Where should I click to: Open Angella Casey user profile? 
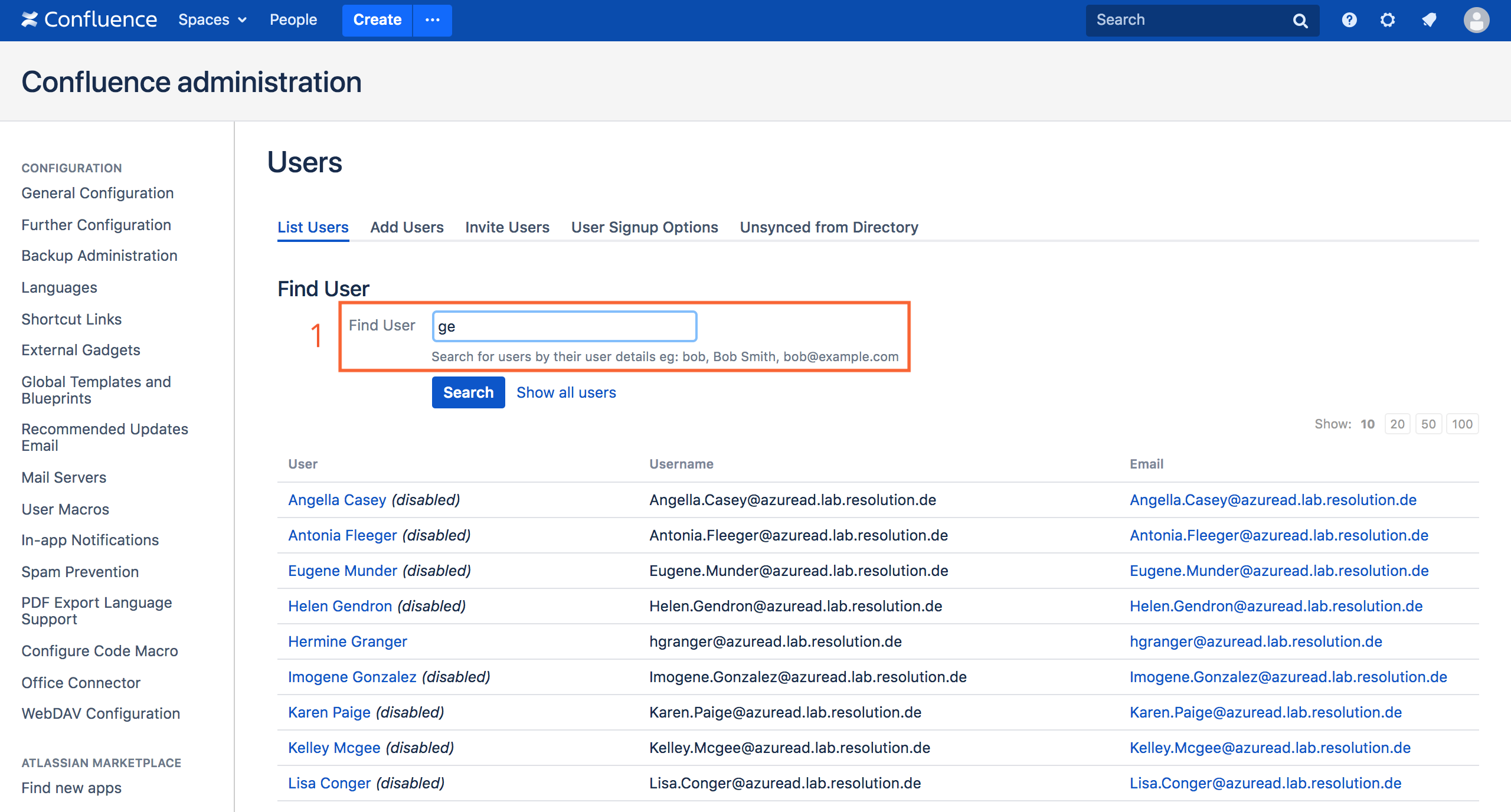(337, 500)
